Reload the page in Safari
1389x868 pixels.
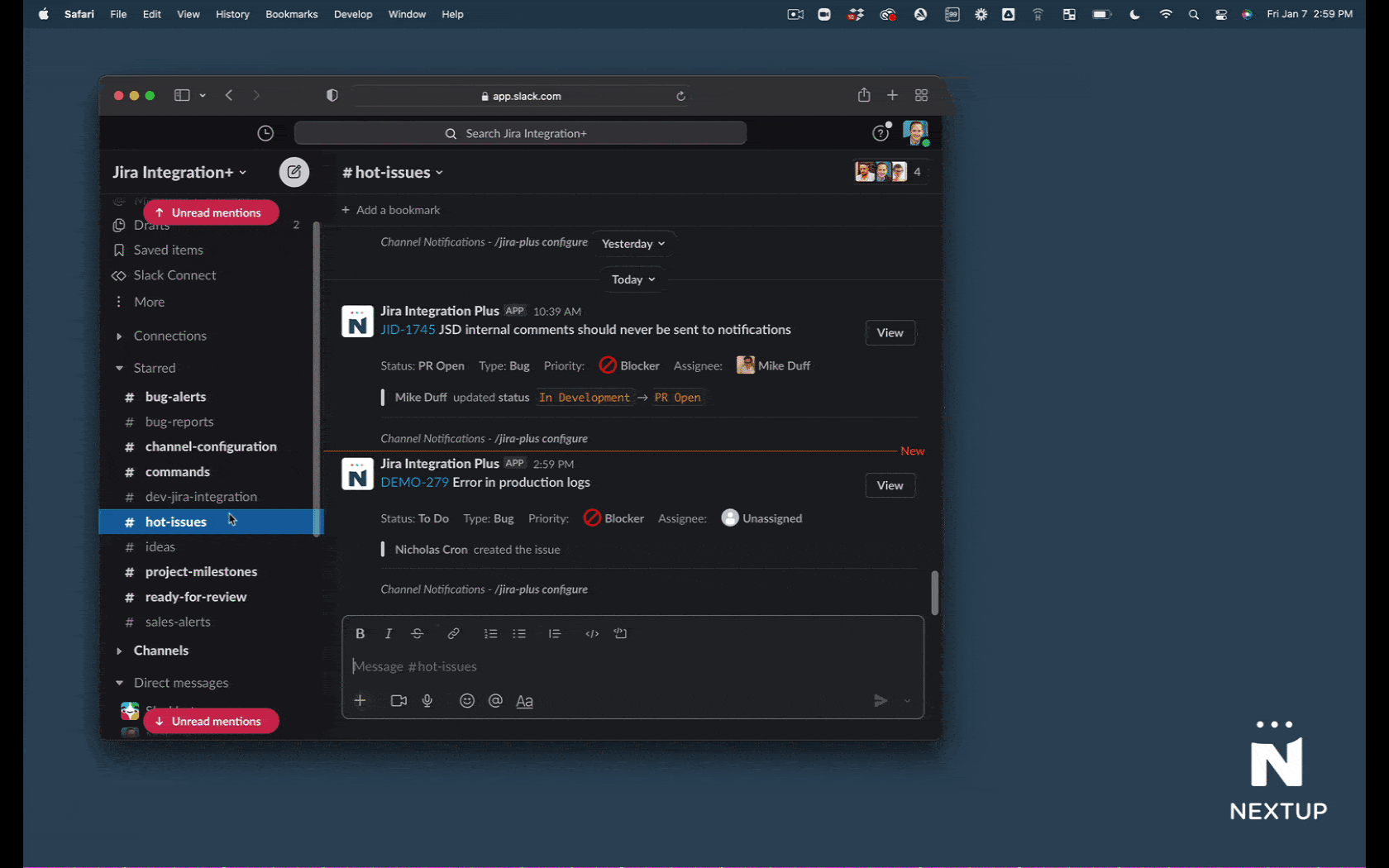point(680,96)
